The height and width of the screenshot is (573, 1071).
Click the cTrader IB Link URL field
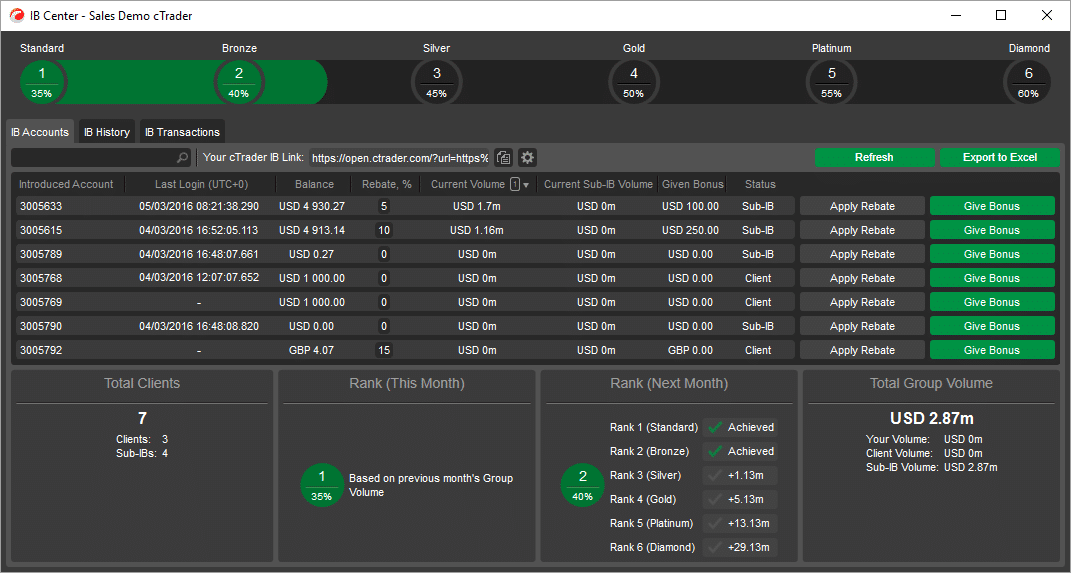(x=399, y=158)
